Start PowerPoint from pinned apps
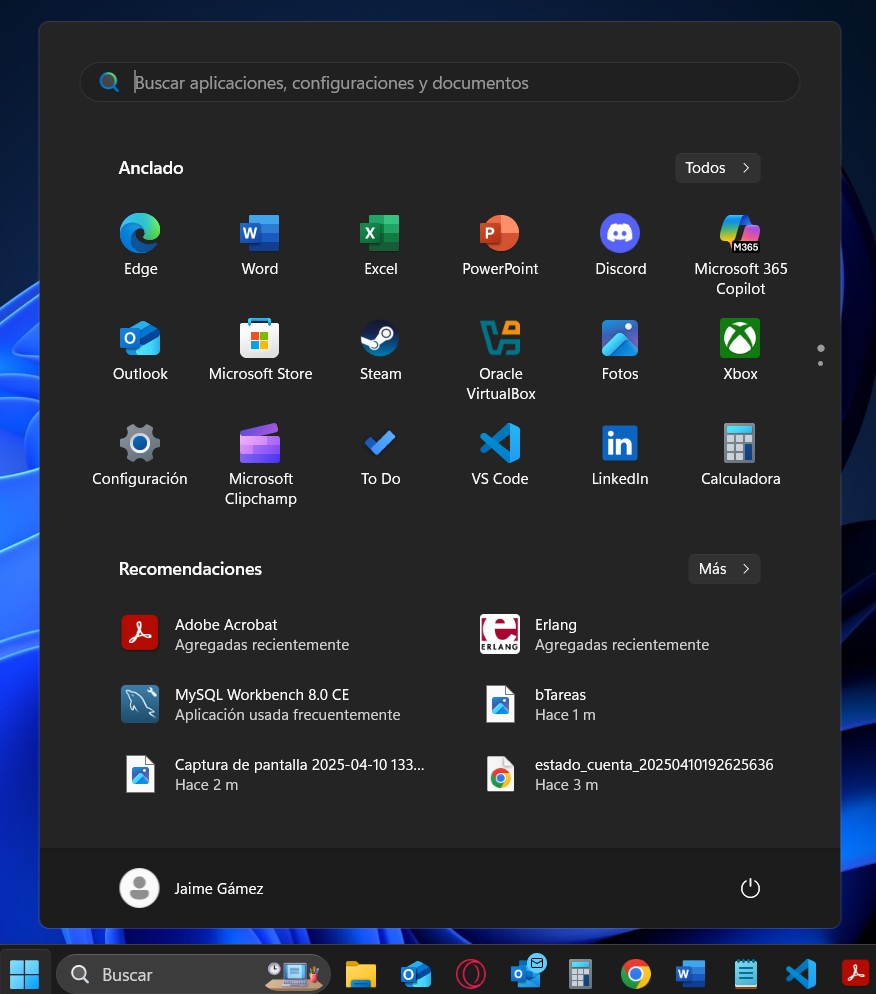The width and height of the screenshot is (876, 994). click(x=500, y=245)
